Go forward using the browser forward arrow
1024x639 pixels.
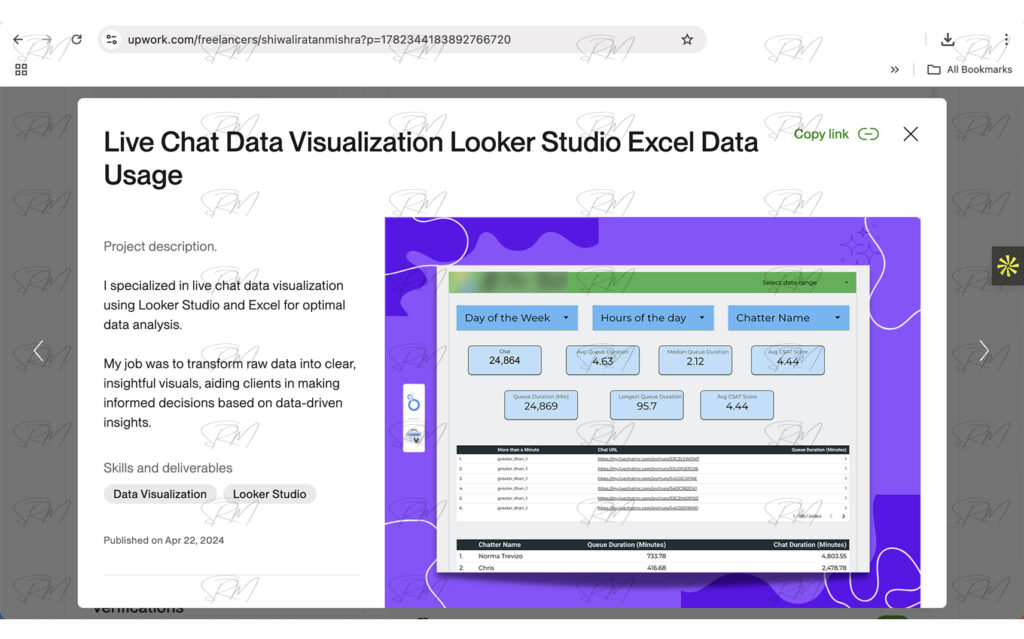[x=47, y=39]
